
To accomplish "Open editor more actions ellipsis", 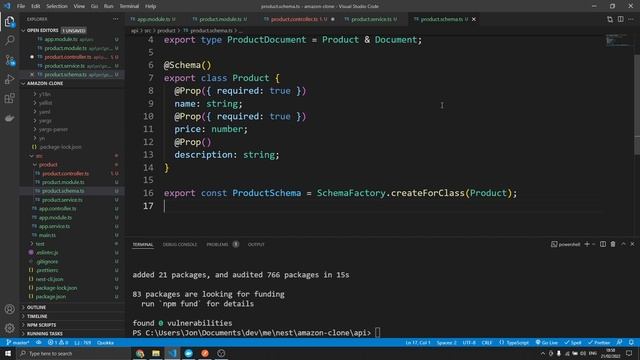I will coord(631,19).
